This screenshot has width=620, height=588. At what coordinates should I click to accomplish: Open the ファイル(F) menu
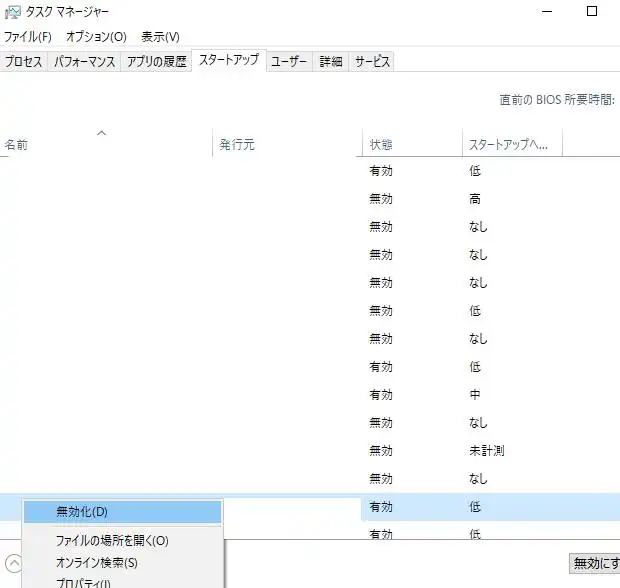pyautogui.click(x=28, y=37)
